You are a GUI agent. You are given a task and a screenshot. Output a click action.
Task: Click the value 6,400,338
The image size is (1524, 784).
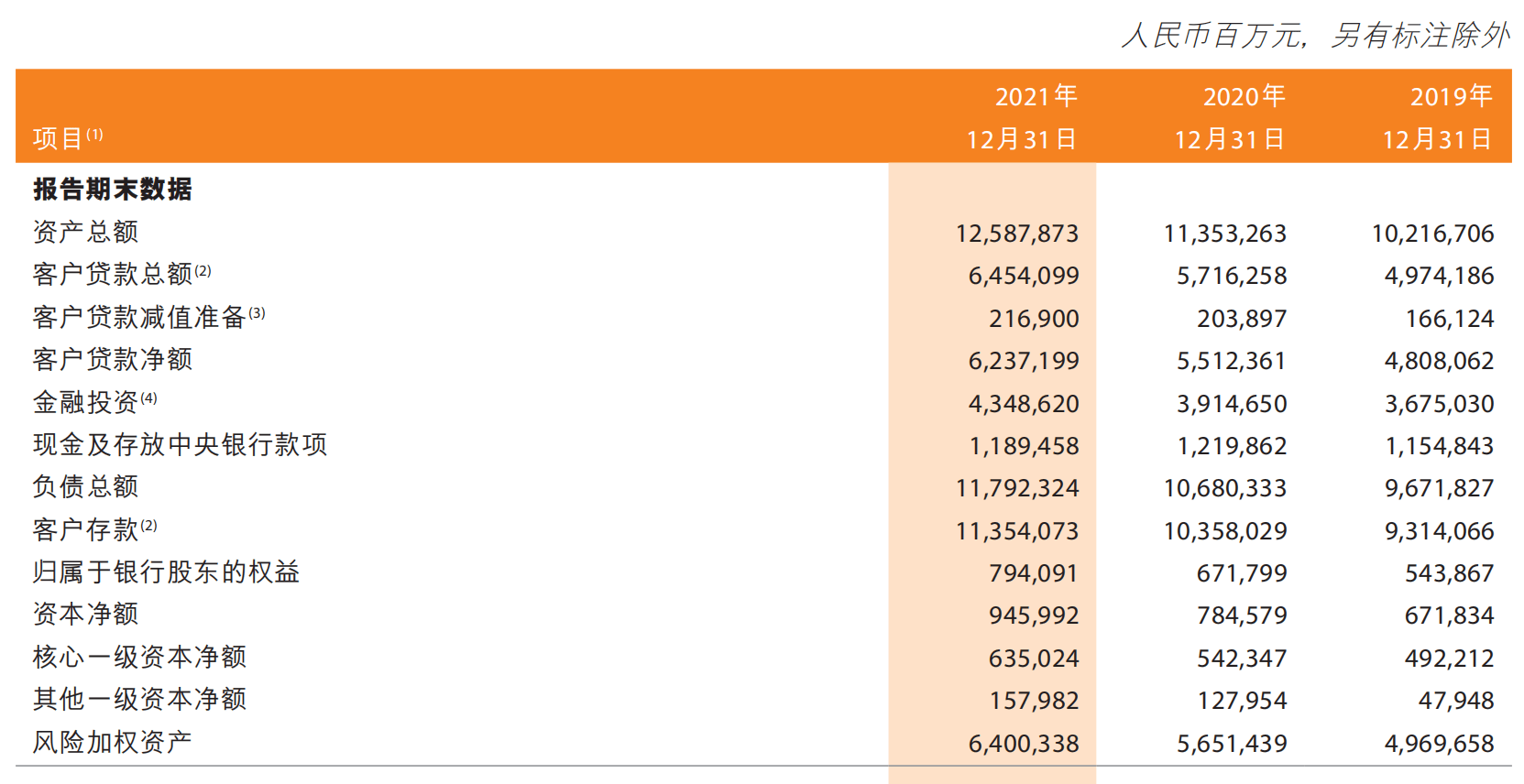click(1025, 744)
